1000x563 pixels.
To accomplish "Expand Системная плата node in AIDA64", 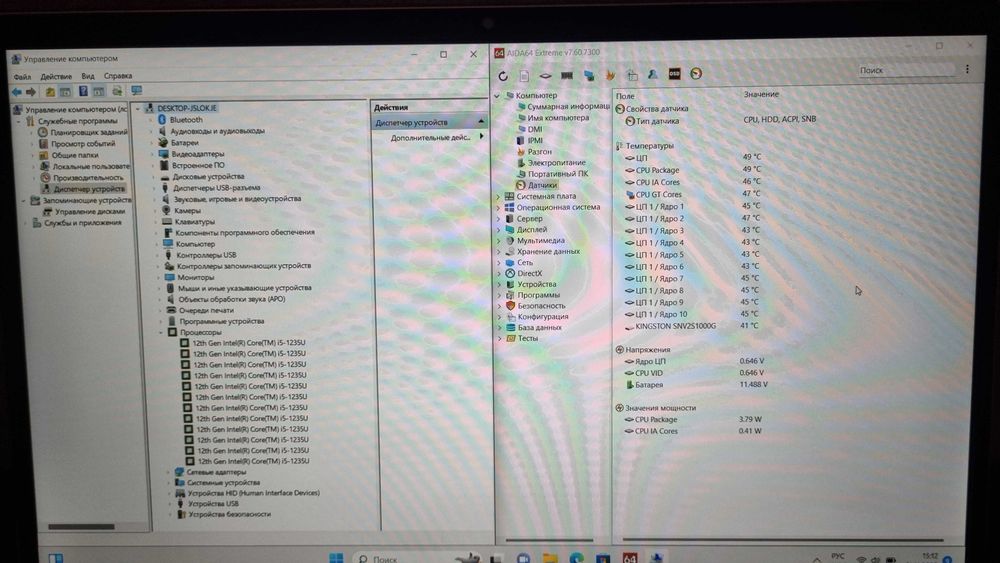I will tap(499, 197).
